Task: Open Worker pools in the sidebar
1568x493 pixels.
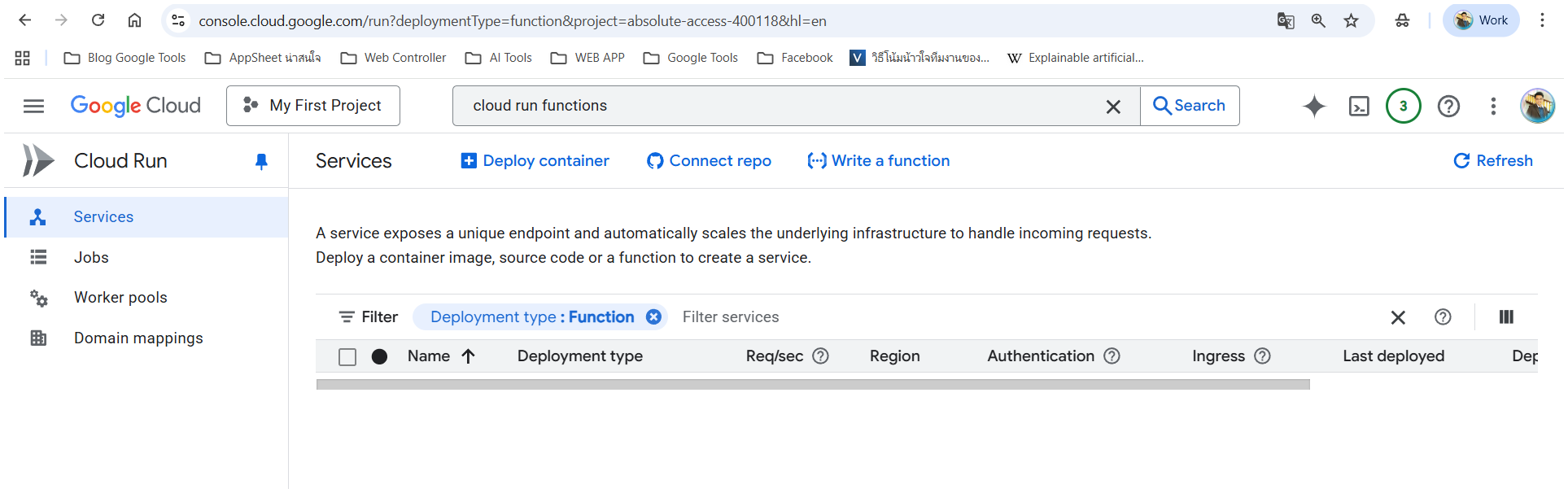Action: (x=147, y=298)
